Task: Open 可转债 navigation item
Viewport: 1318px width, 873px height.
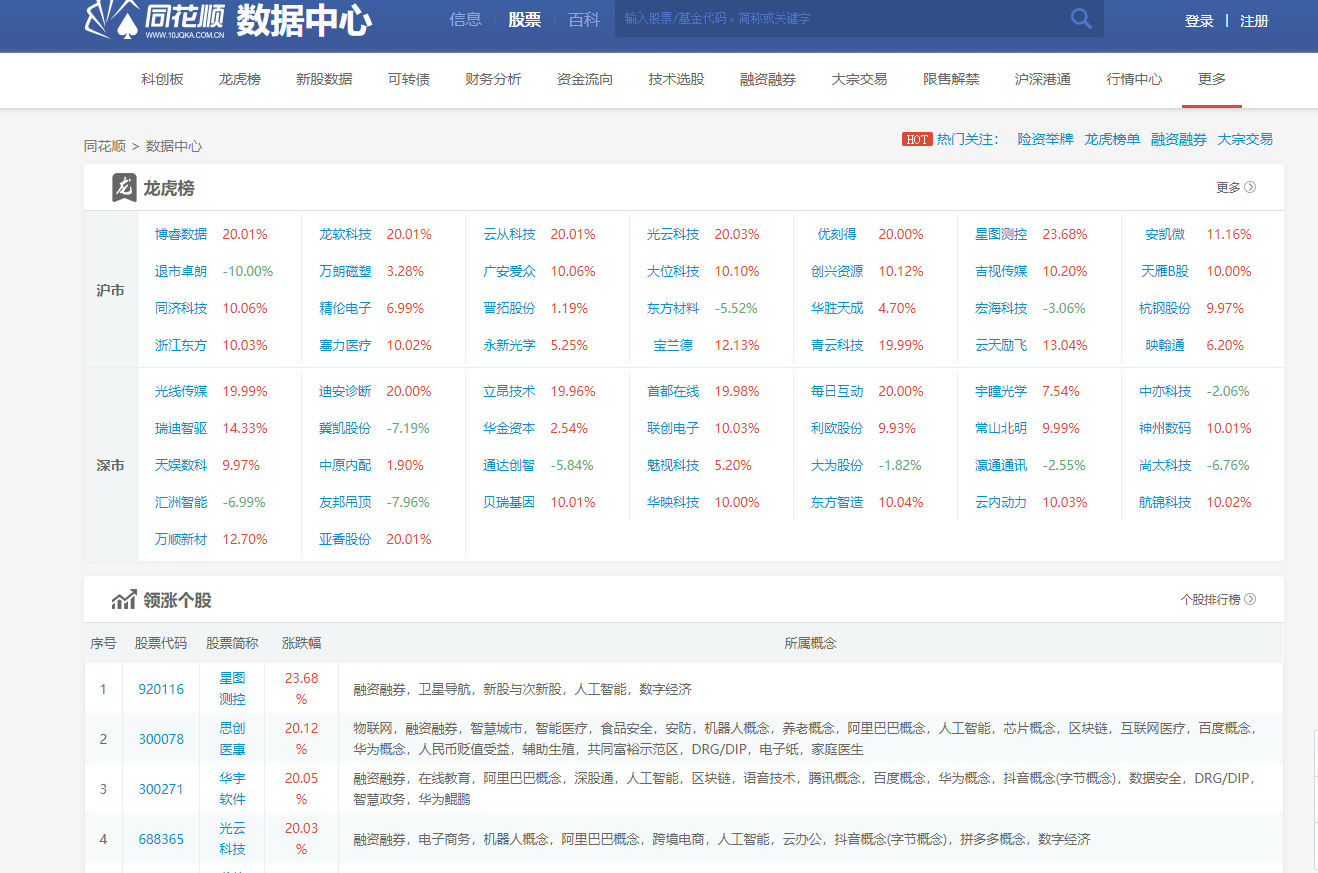Action: tap(409, 79)
